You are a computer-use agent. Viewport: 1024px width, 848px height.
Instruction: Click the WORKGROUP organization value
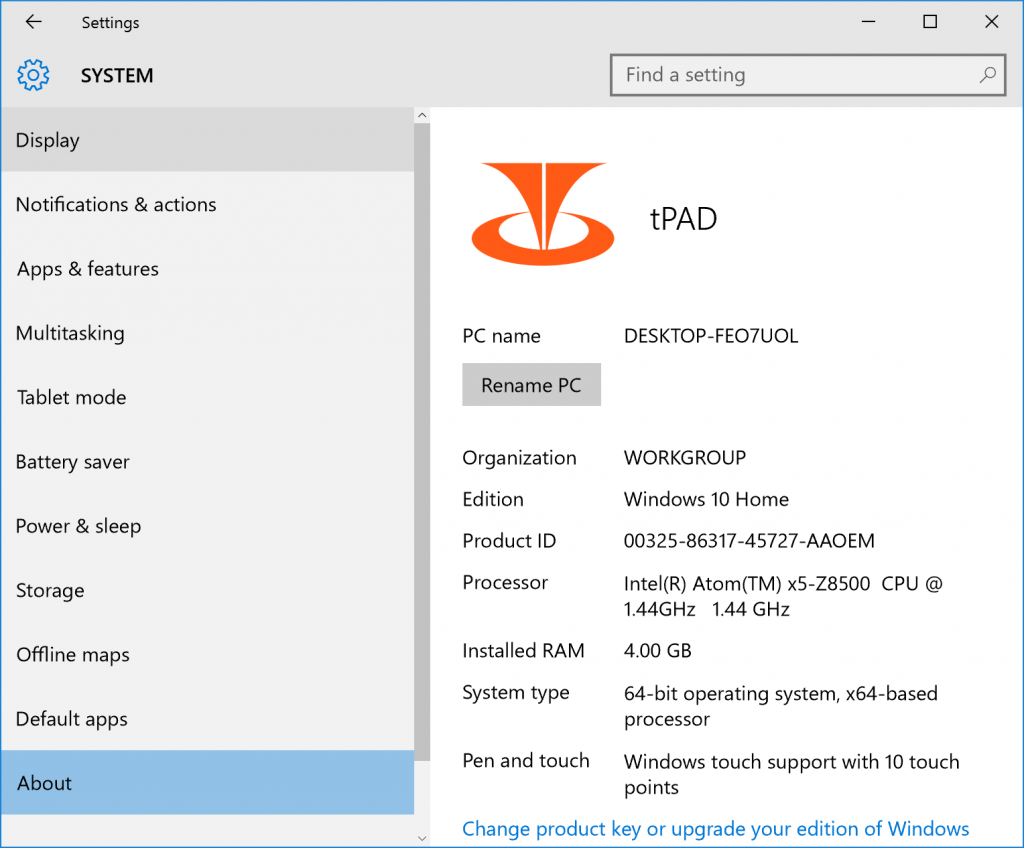[684, 457]
